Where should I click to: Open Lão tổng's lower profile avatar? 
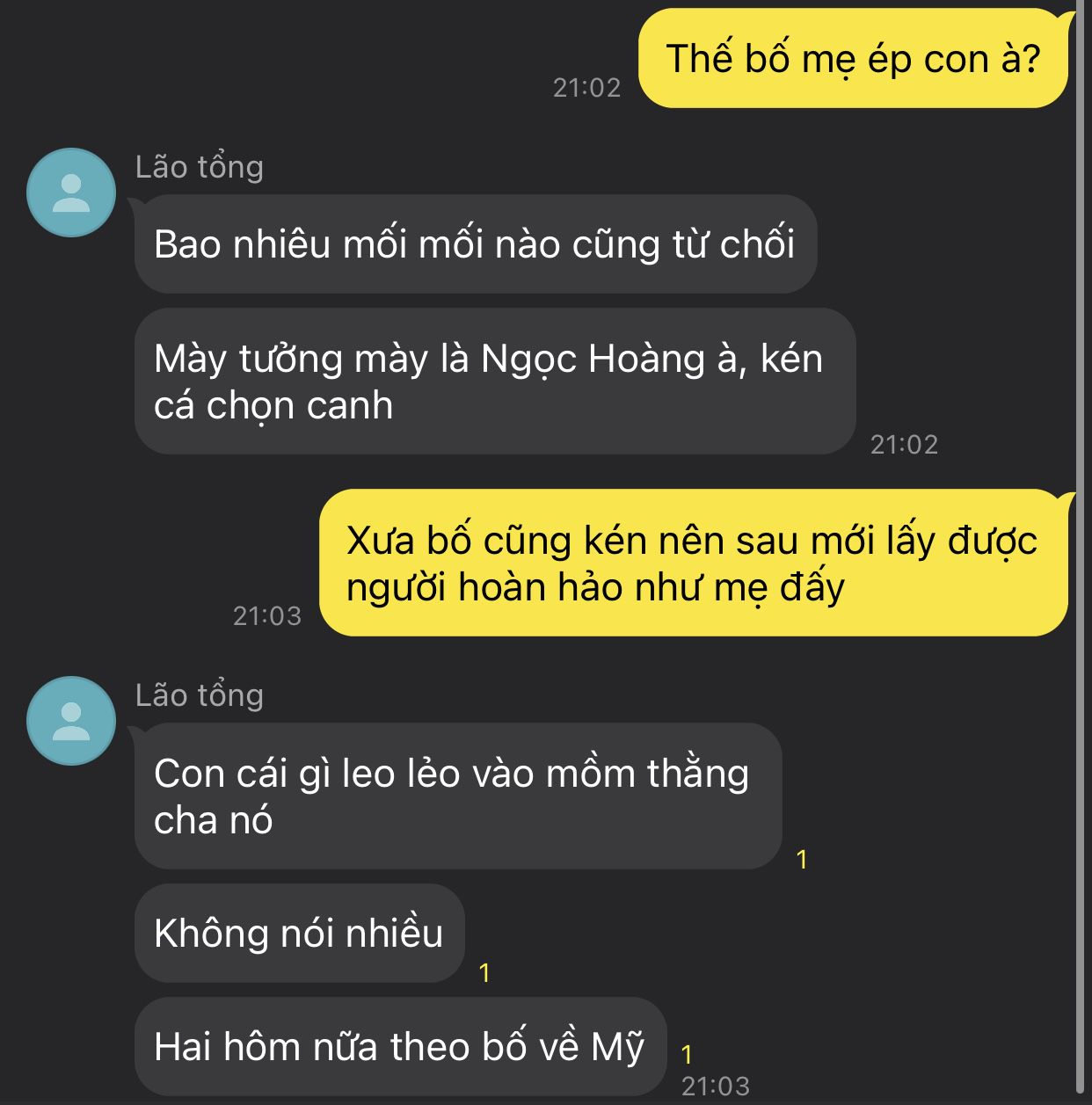71,721
